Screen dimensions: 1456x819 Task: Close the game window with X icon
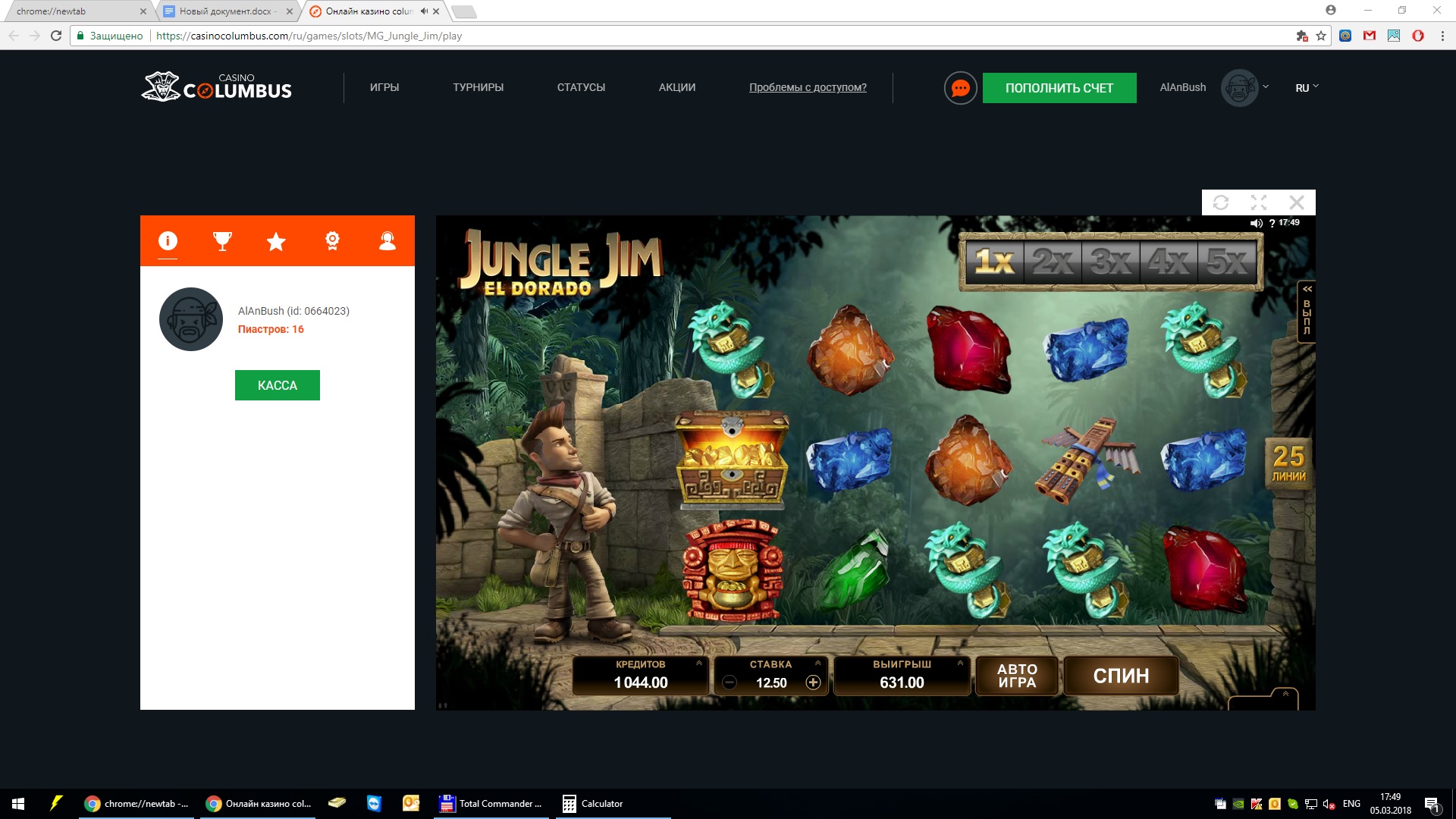pyautogui.click(x=1297, y=202)
